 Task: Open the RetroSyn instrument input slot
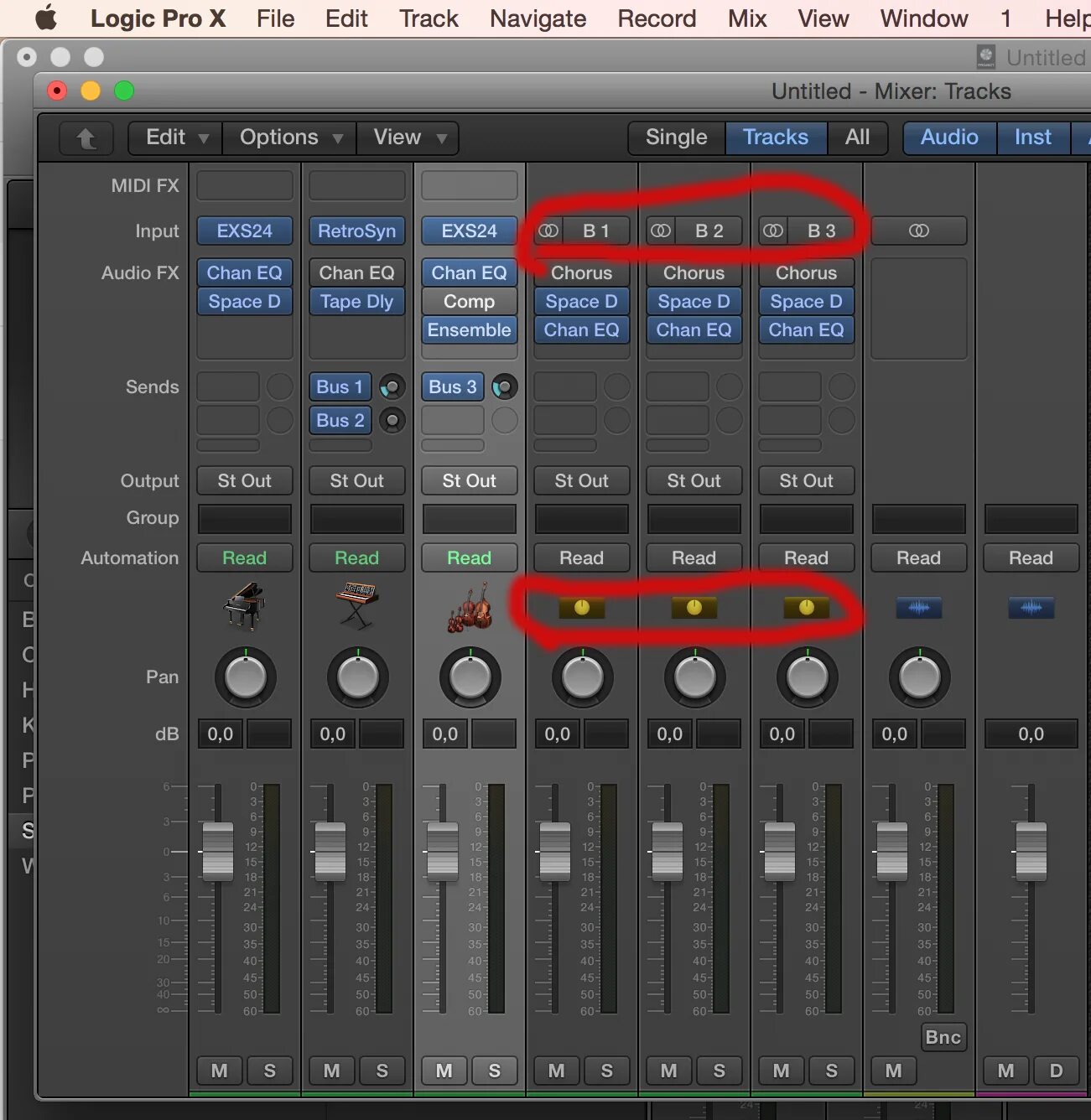pos(357,231)
